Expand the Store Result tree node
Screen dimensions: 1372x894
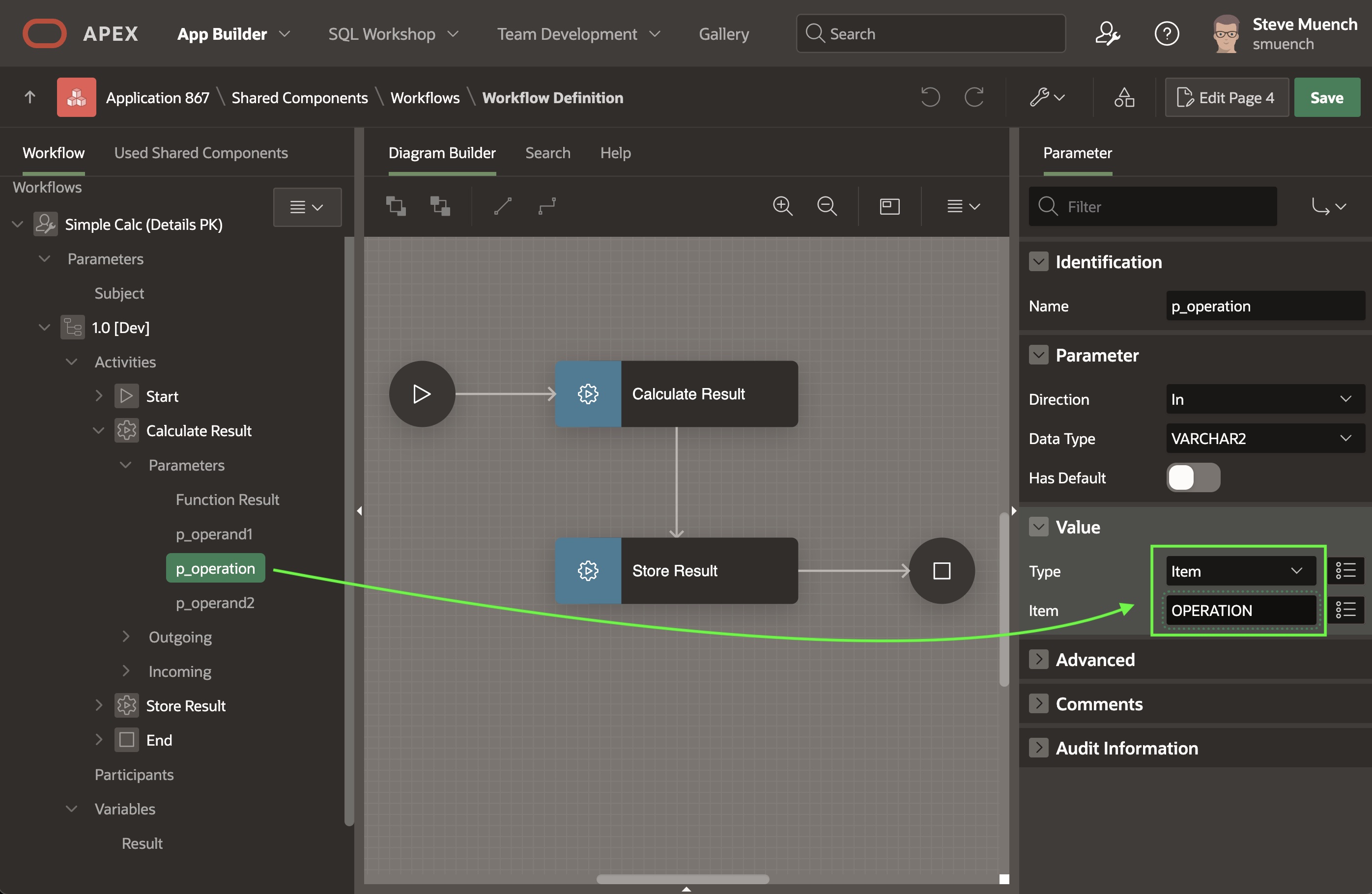pyautogui.click(x=99, y=705)
